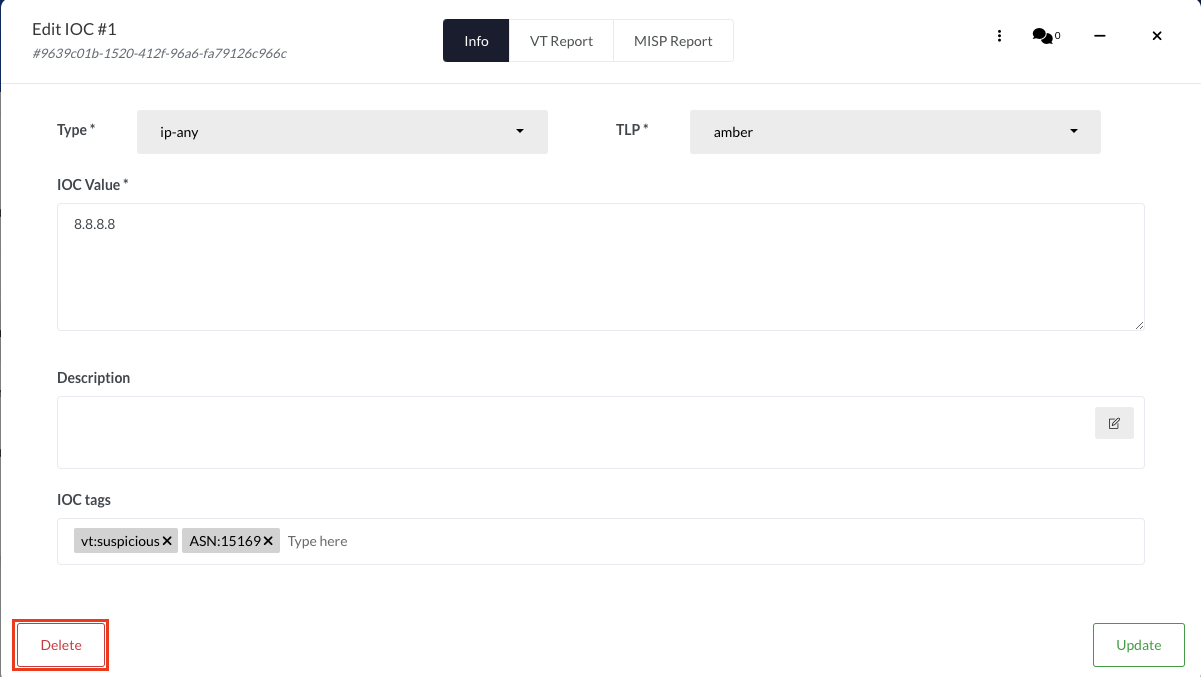The image size is (1201, 677).
Task: Remove the vt:suspicious tag
Action: pyautogui.click(x=168, y=541)
